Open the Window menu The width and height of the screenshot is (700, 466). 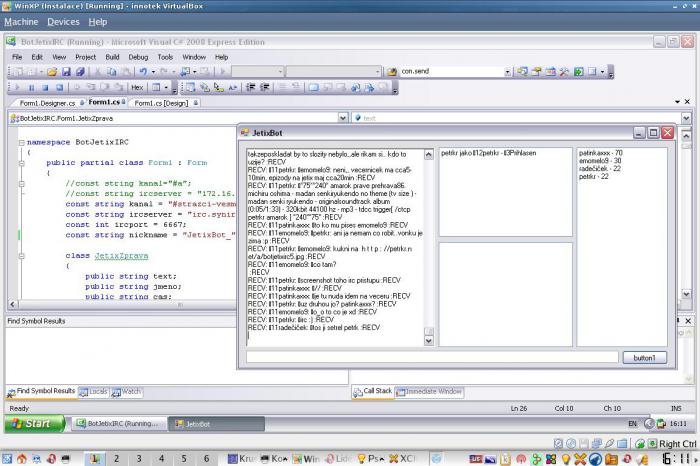(194, 57)
